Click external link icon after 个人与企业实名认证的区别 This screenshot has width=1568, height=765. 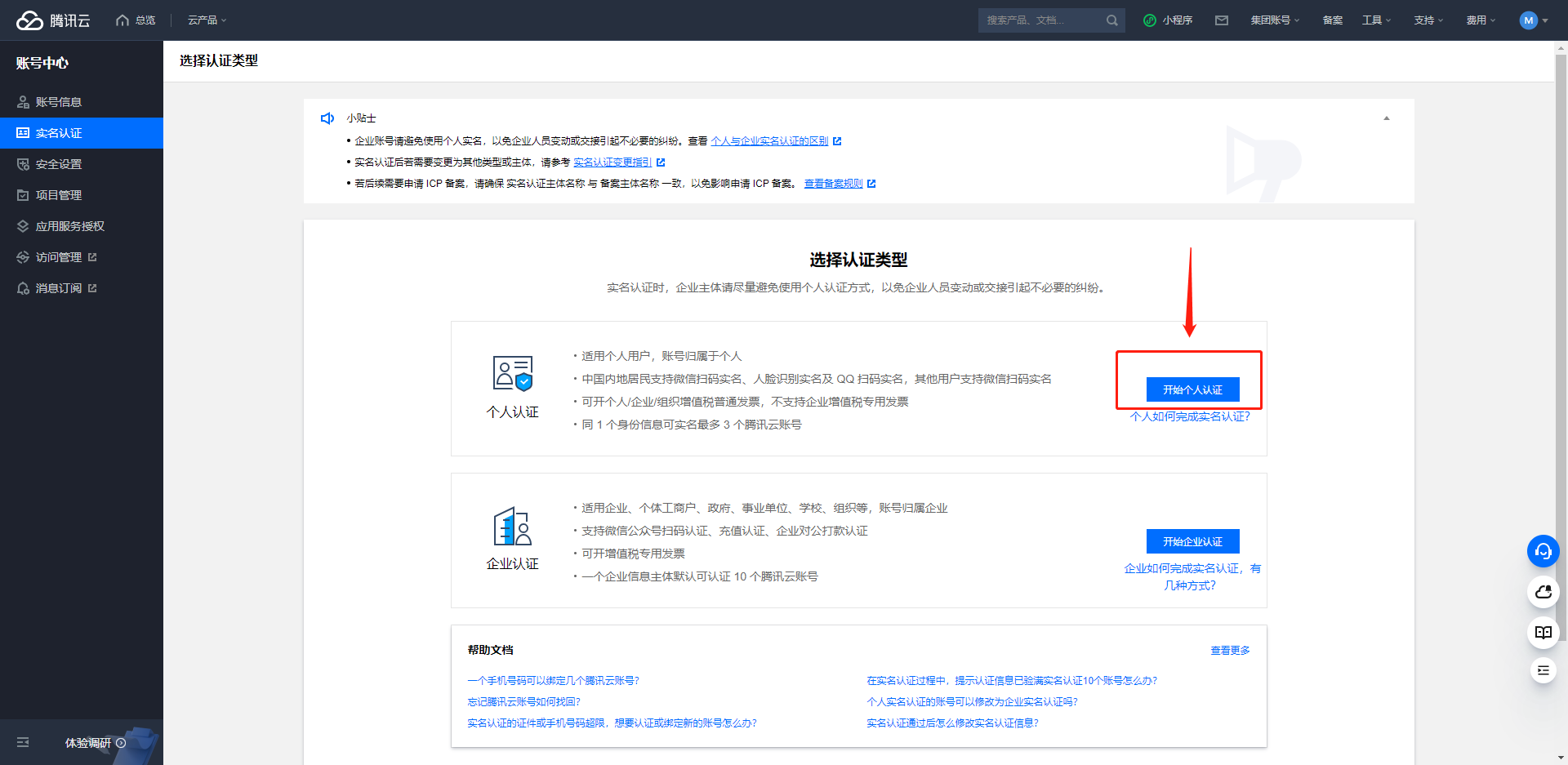pos(837,141)
